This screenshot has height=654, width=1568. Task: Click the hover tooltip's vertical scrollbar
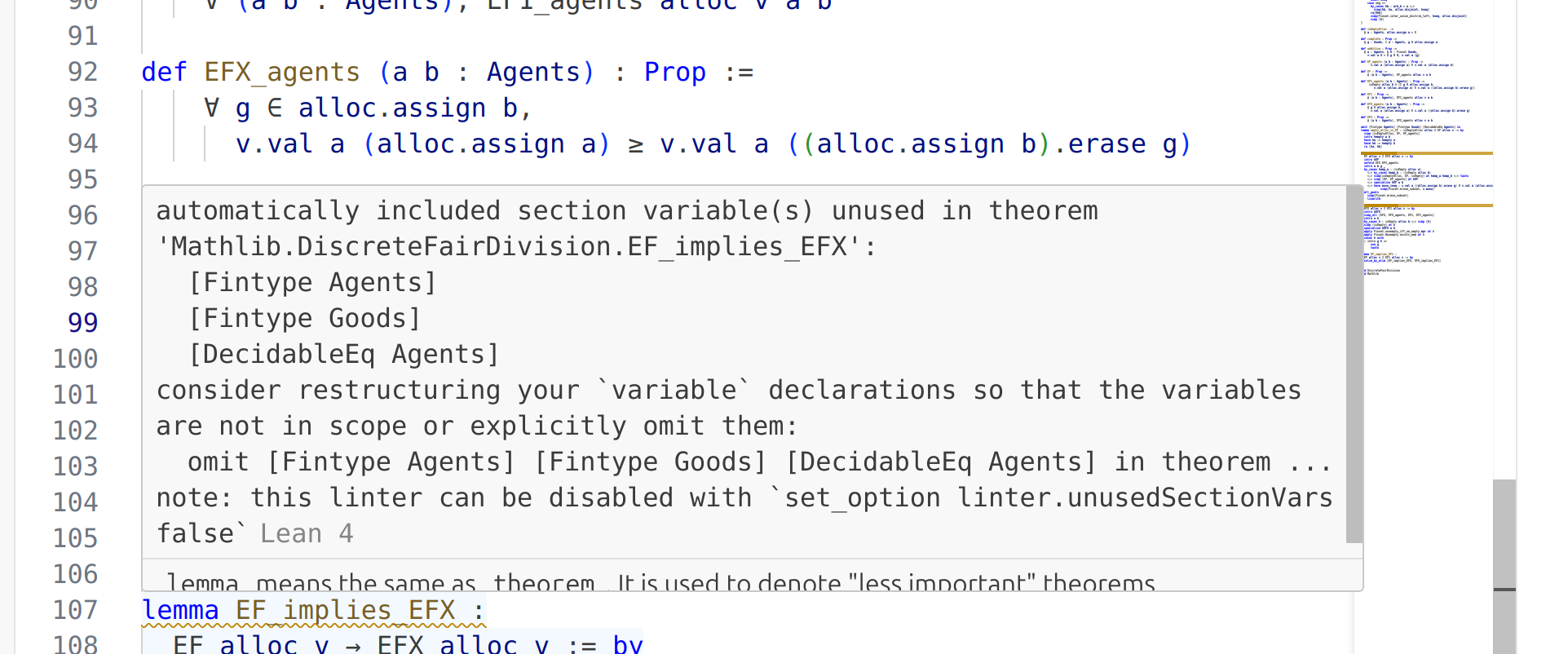pyautogui.click(x=1354, y=365)
